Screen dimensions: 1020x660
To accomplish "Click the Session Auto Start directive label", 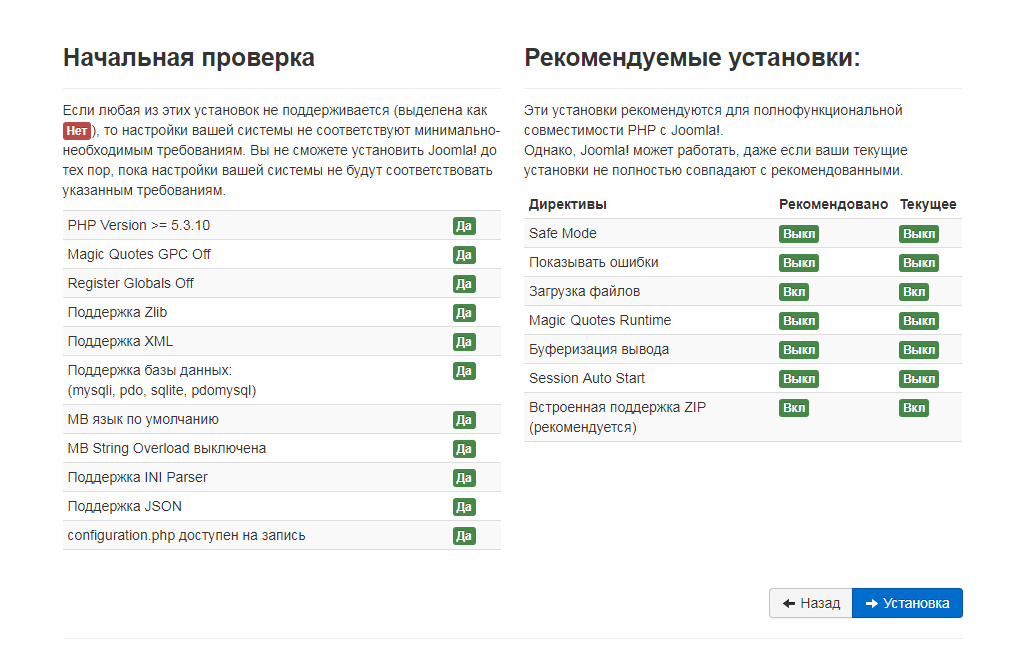I will click(587, 378).
